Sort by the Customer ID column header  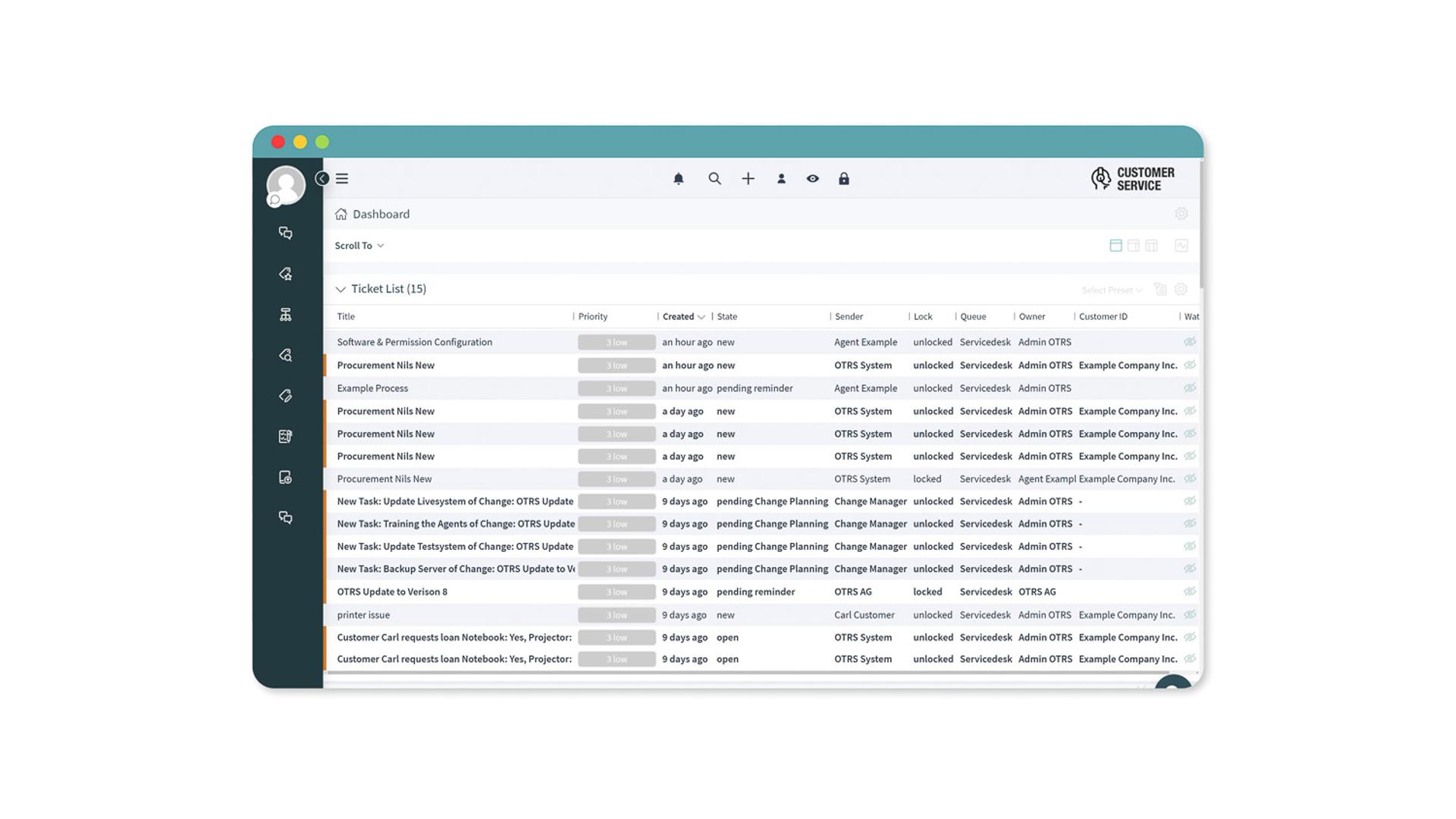pos(1103,317)
